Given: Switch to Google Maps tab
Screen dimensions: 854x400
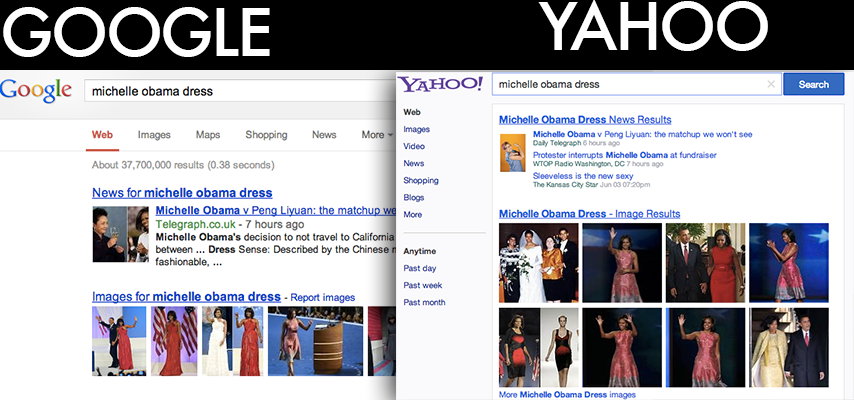Looking at the screenshot, I should [208, 135].
